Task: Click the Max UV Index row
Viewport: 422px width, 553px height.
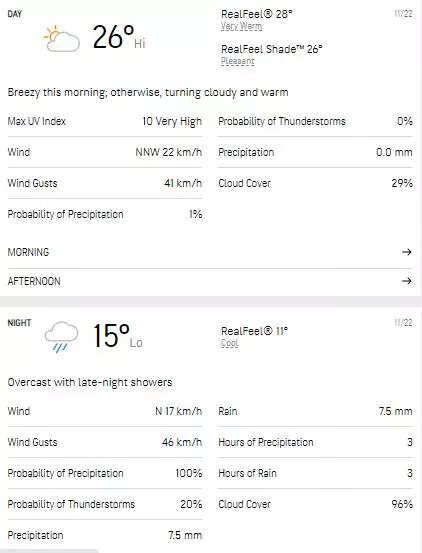Action: pos(105,121)
